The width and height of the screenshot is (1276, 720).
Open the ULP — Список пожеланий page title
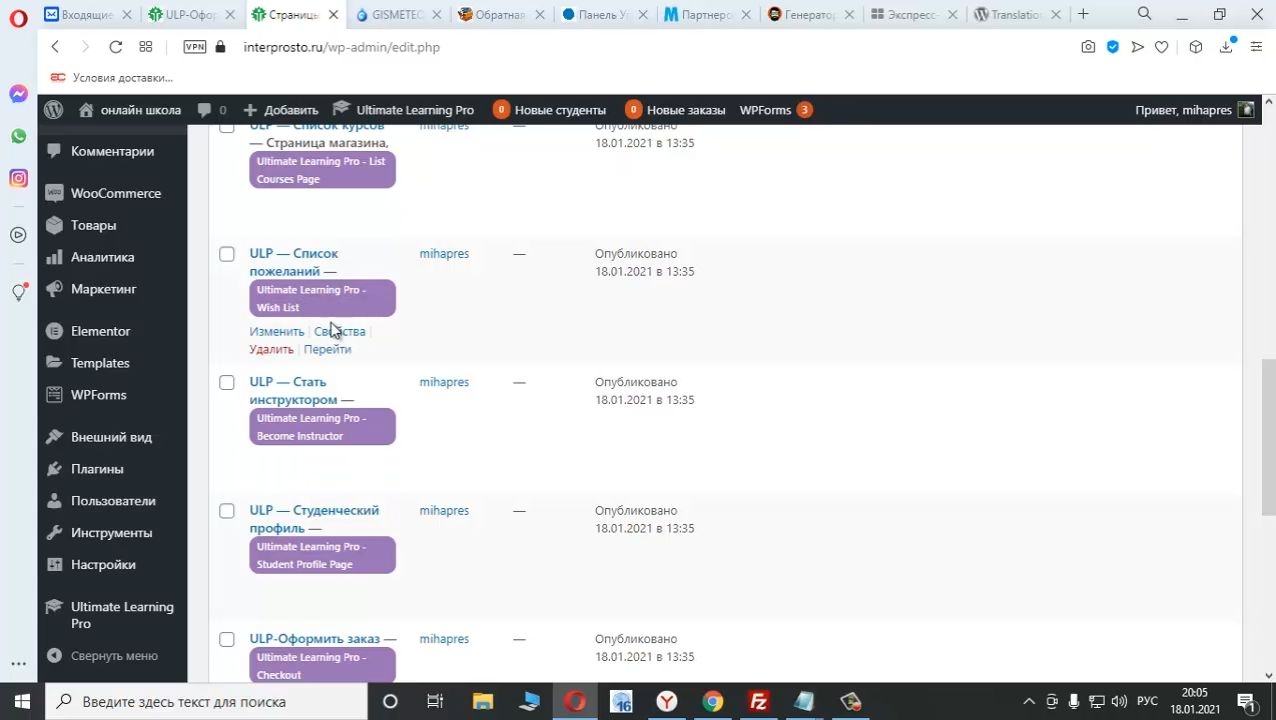tap(293, 262)
